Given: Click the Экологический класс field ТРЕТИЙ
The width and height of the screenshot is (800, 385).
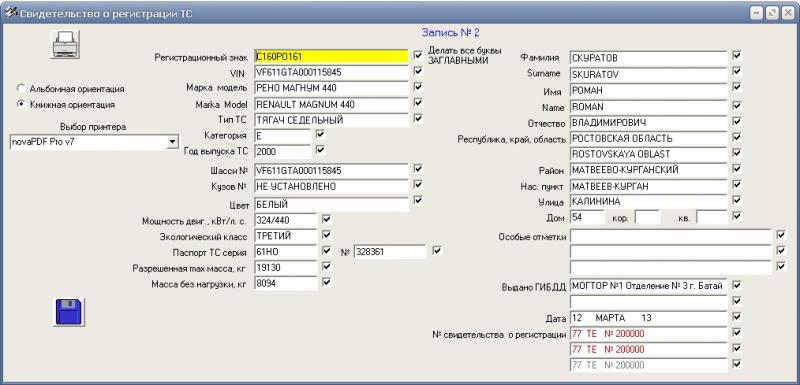Looking at the screenshot, I should click(286, 237).
